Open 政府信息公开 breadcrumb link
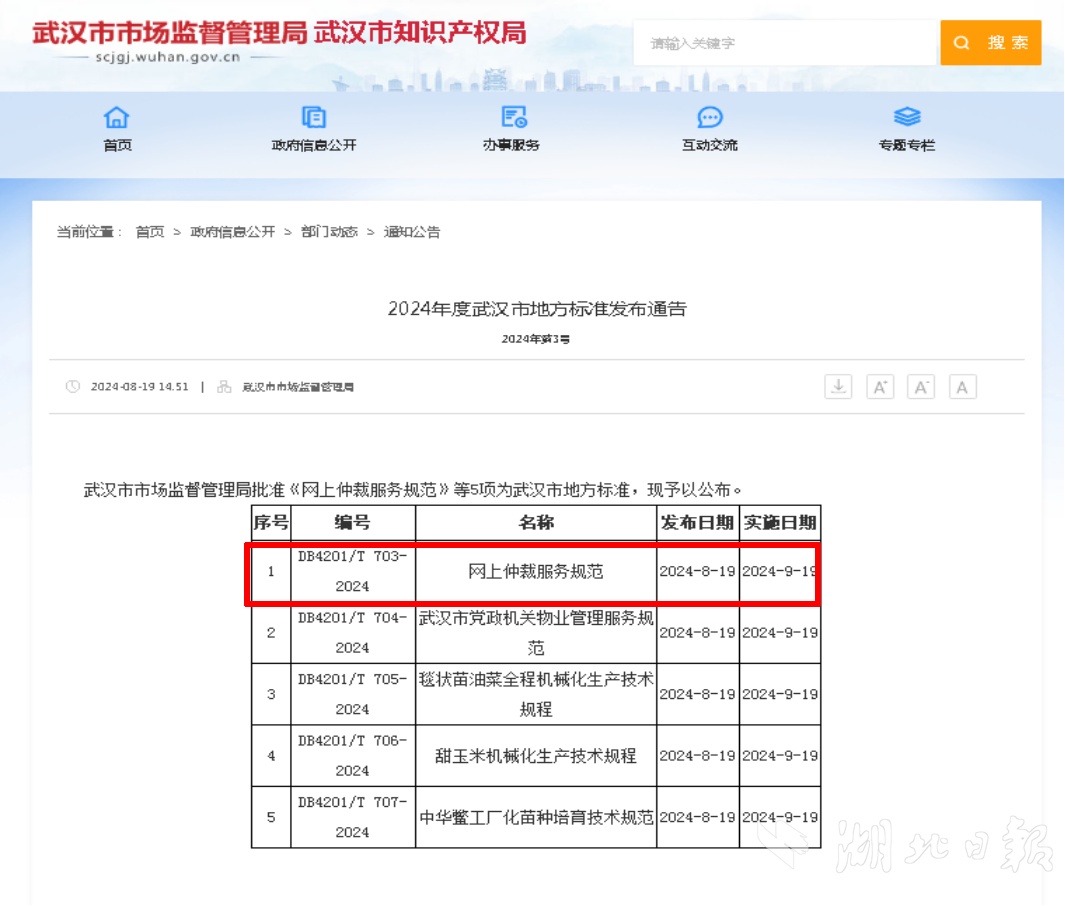1065x906 pixels. [x=233, y=232]
